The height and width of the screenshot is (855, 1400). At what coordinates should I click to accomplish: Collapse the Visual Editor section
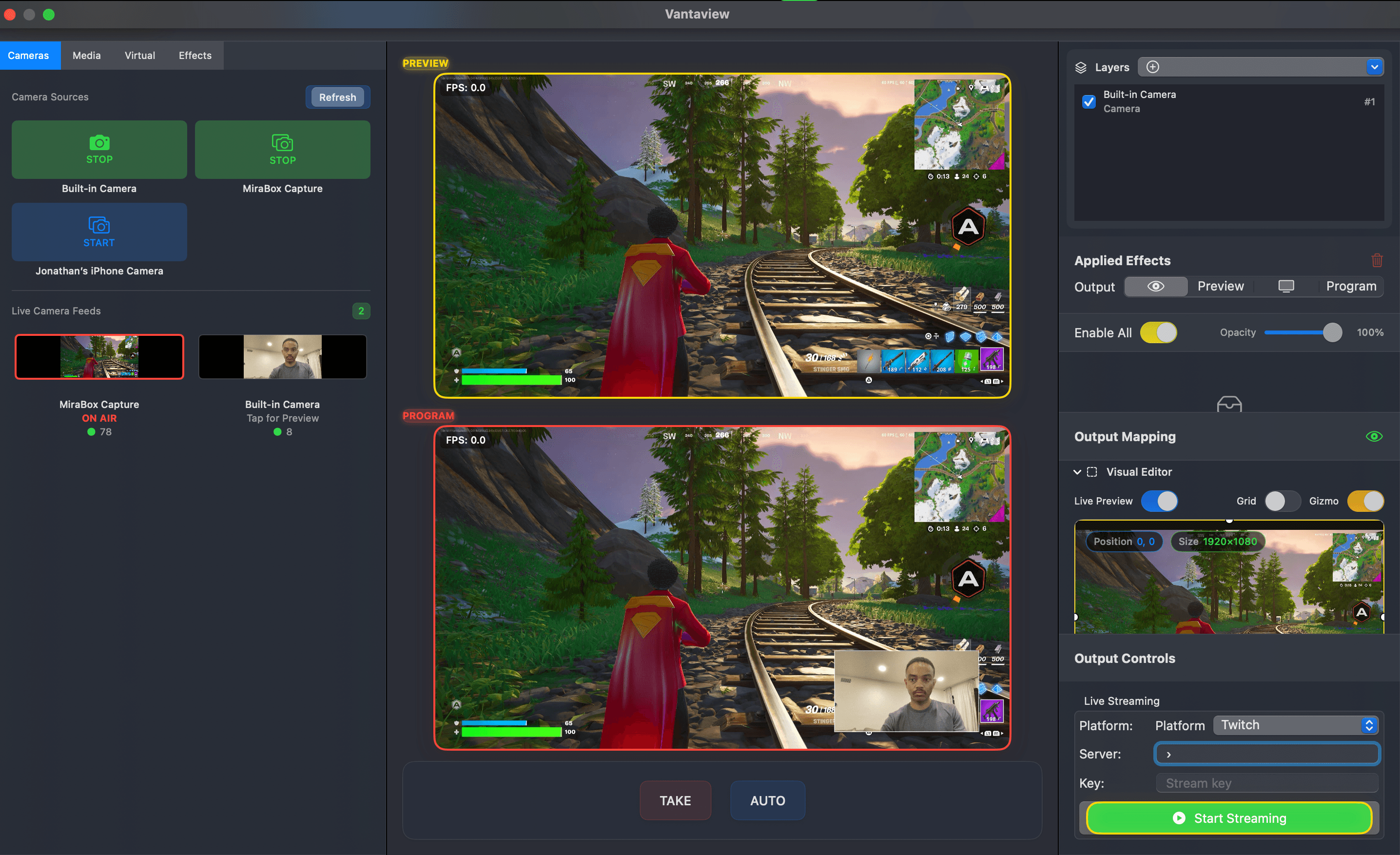coord(1077,471)
